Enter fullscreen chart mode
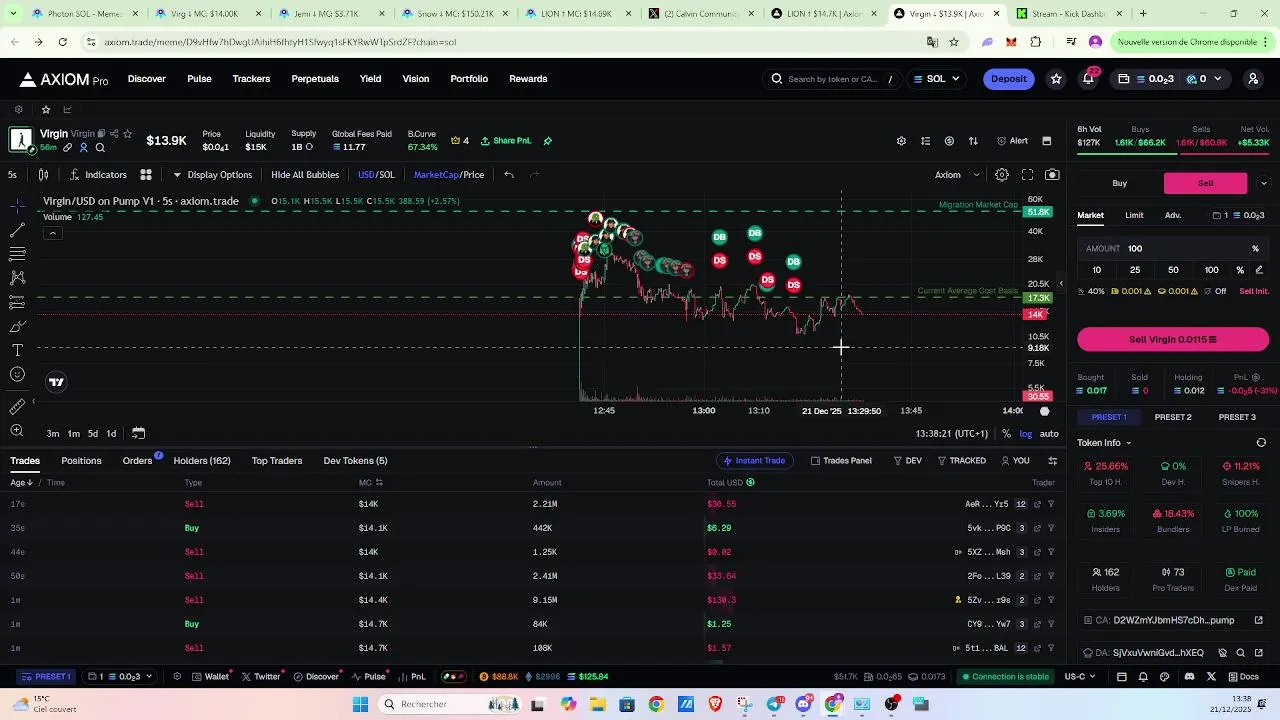Image resolution: width=1280 pixels, height=720 pixels. click(1027, 175)
